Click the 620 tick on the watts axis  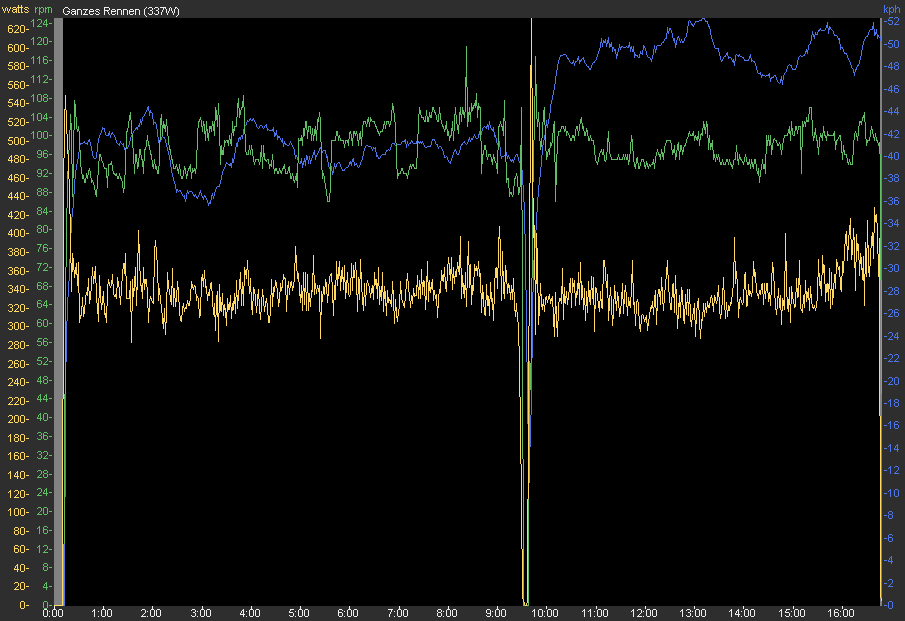pos(14,30)
